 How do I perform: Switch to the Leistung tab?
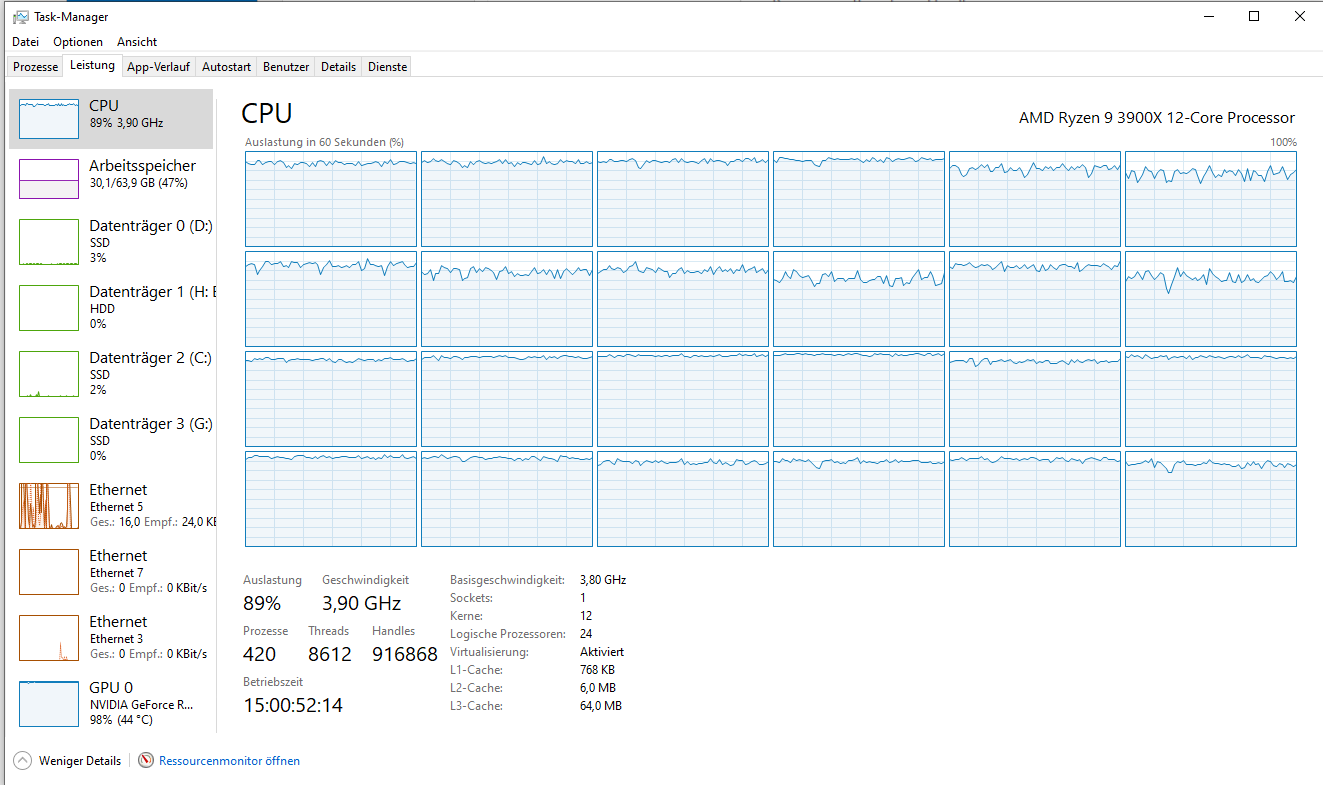tap(92, 65)
